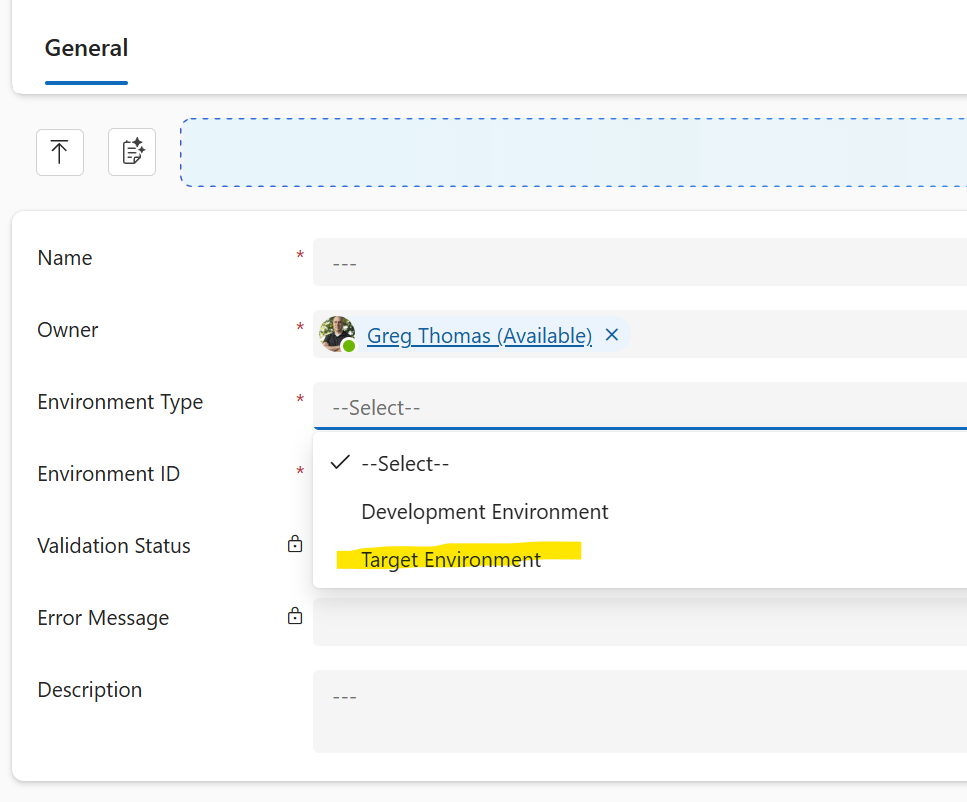Viewport: 967px width, 802px height.
Task: Click the locked Error Message field
Action: pyautogui.click(x=640, y=624)
